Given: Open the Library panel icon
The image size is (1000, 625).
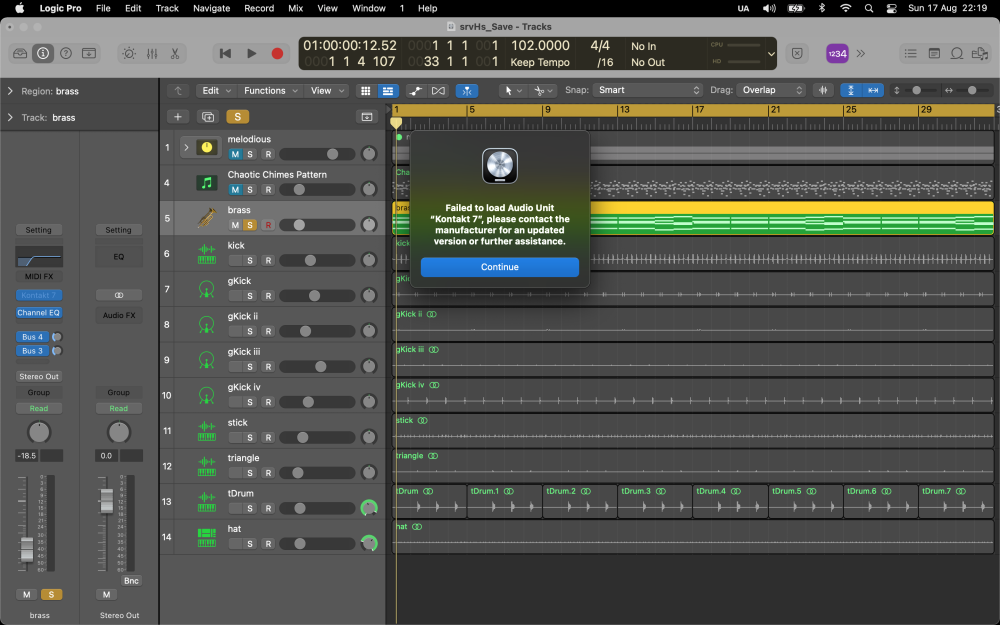Looking at the screenshot, I should [20, 54].
